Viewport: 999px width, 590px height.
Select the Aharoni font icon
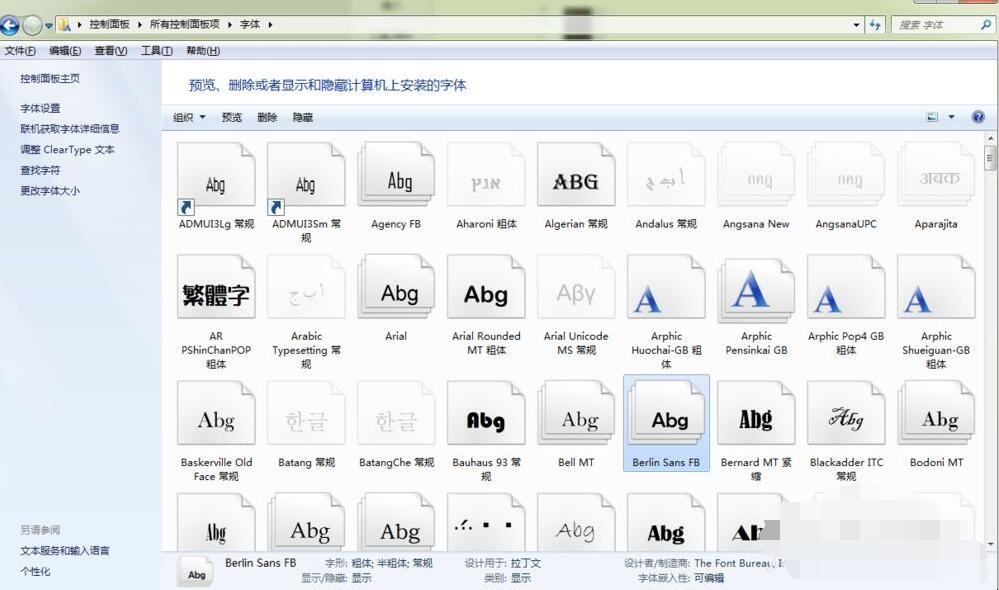(486, 175)
